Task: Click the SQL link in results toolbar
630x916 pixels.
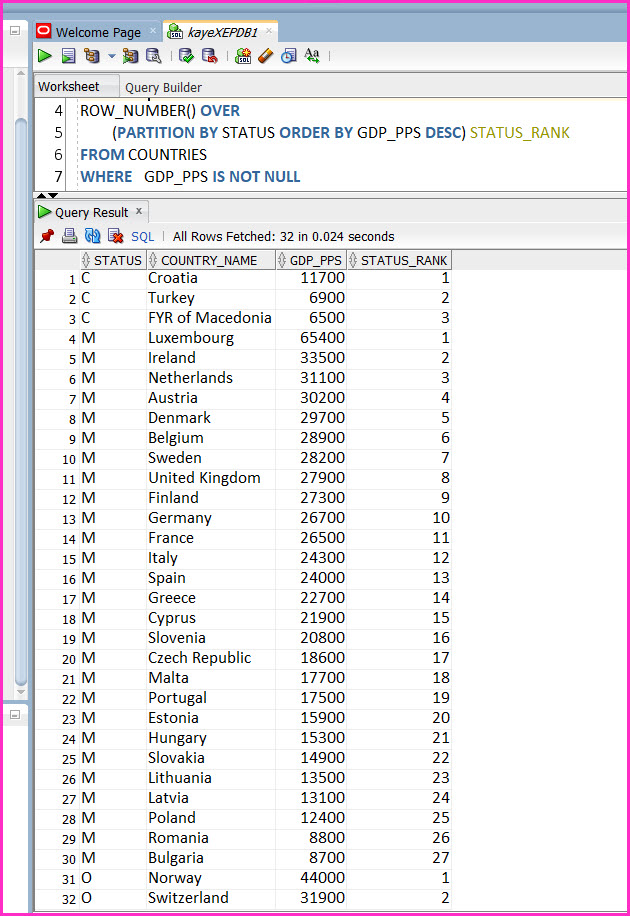Action: pos(143,237)
